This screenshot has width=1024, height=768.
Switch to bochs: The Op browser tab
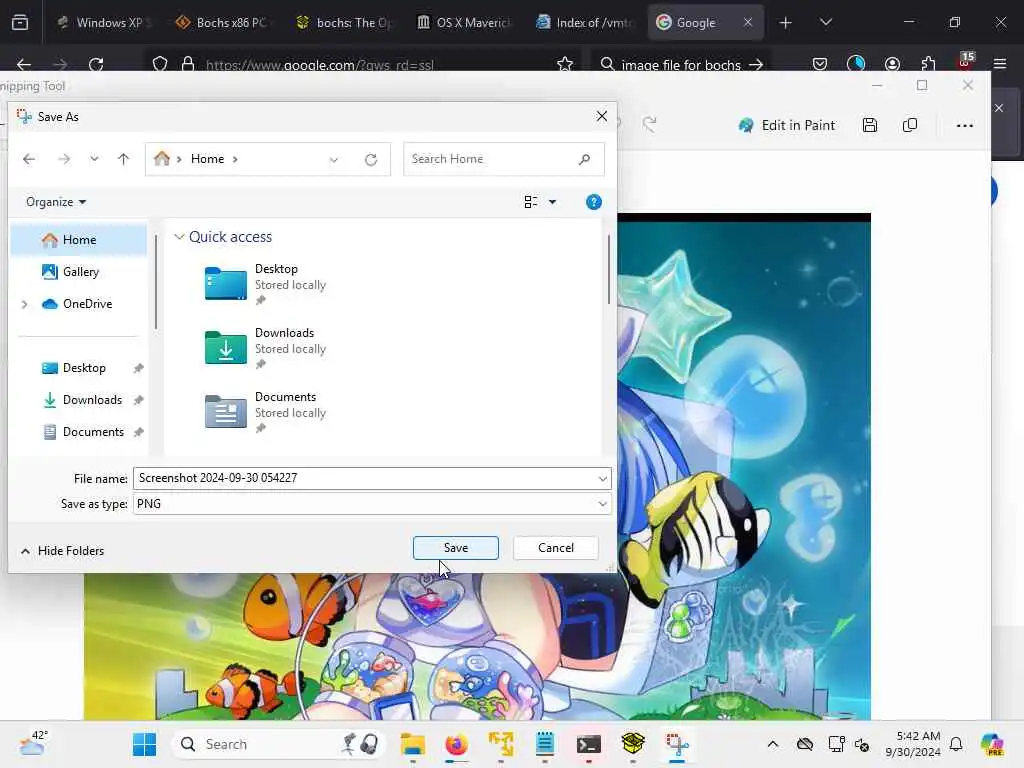(x=345, y=22)
